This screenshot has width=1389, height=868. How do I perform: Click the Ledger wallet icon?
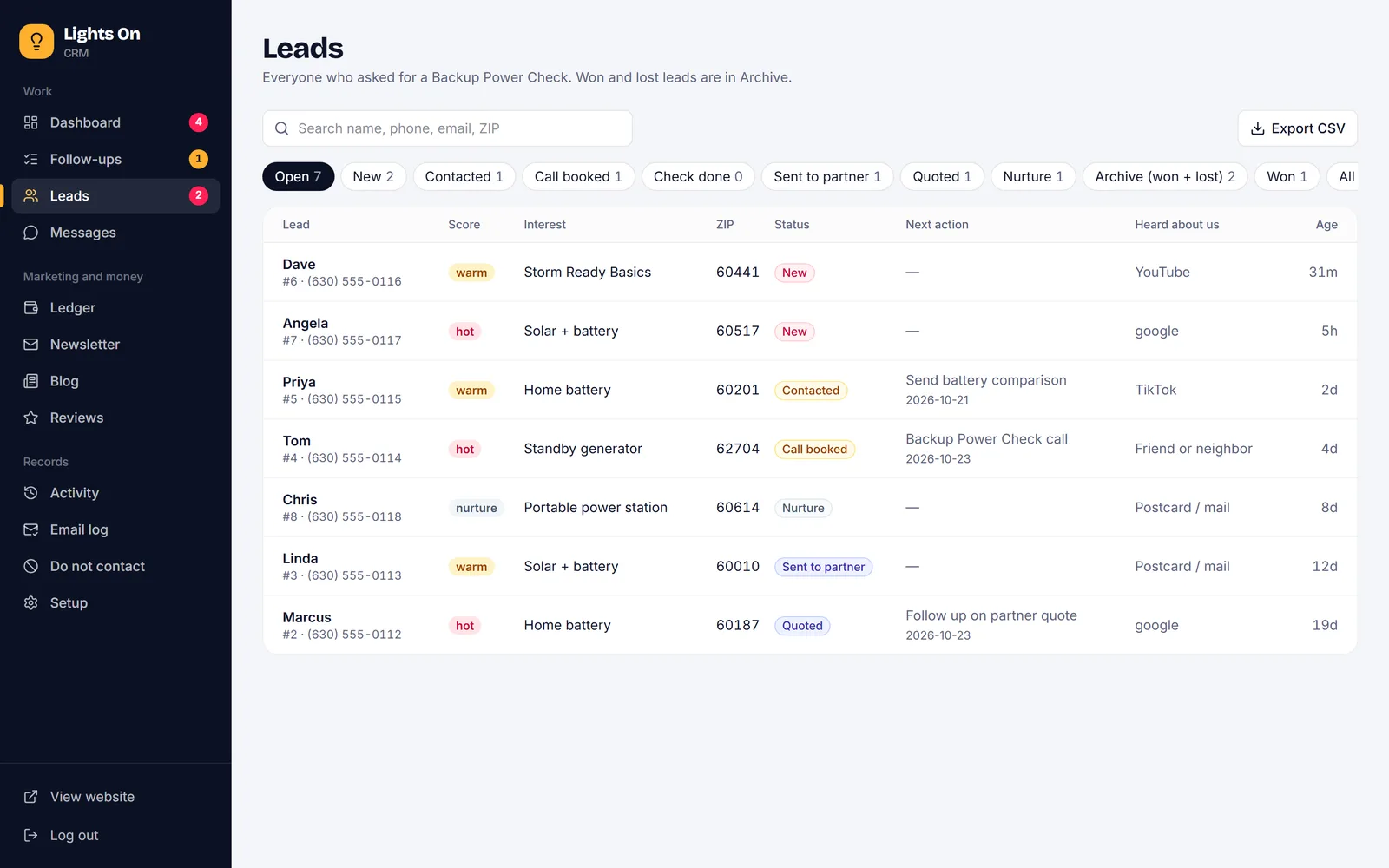(x=31, y=307)
